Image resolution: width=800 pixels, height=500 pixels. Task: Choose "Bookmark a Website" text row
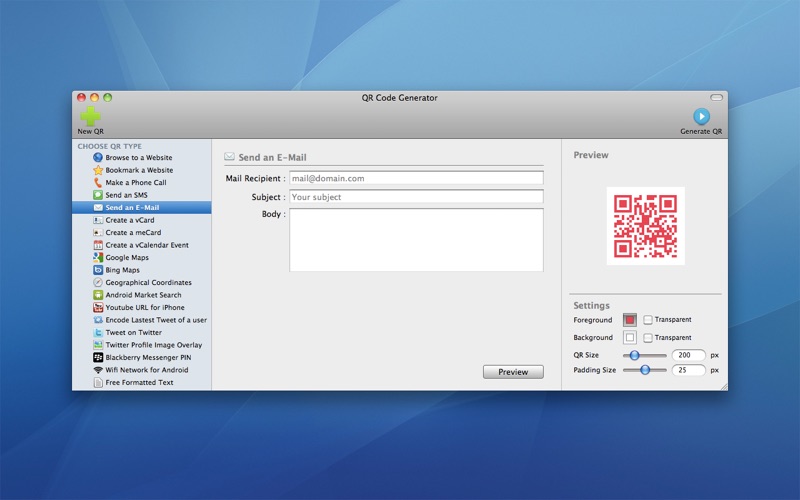(139, 170)
